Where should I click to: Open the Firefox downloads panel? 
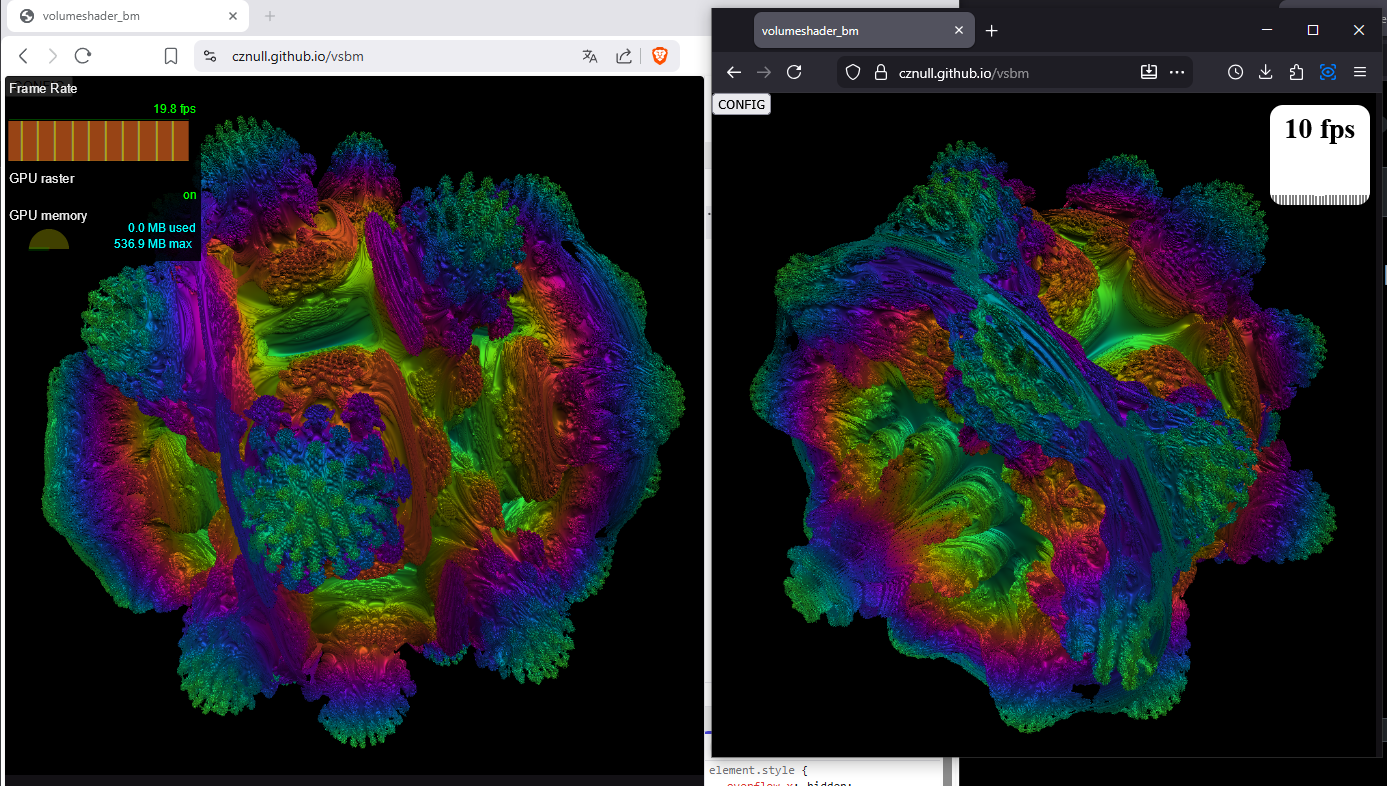1266,72
